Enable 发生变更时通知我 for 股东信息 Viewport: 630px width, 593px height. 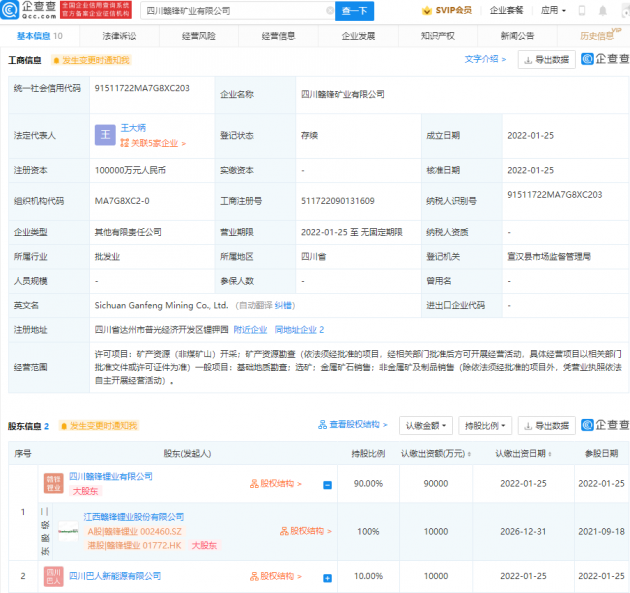(x=99, y=426)
